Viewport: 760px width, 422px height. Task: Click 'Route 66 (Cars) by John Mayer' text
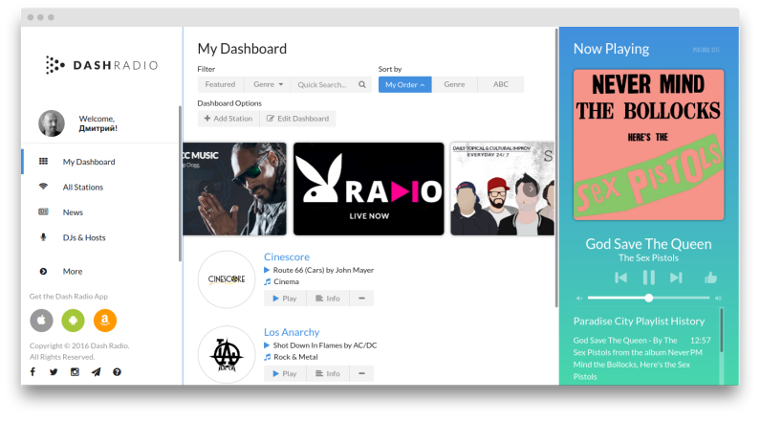(323, 270)
